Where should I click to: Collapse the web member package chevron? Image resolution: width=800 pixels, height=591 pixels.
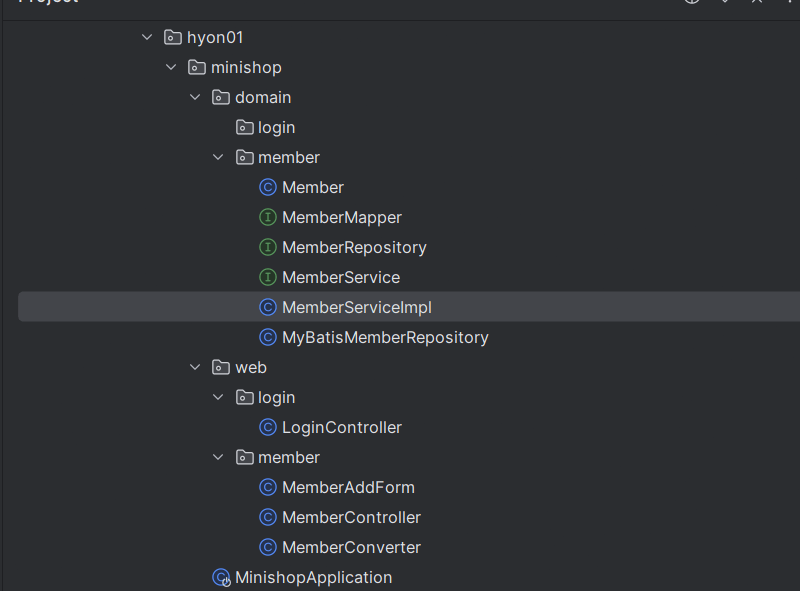coord(218,457)
